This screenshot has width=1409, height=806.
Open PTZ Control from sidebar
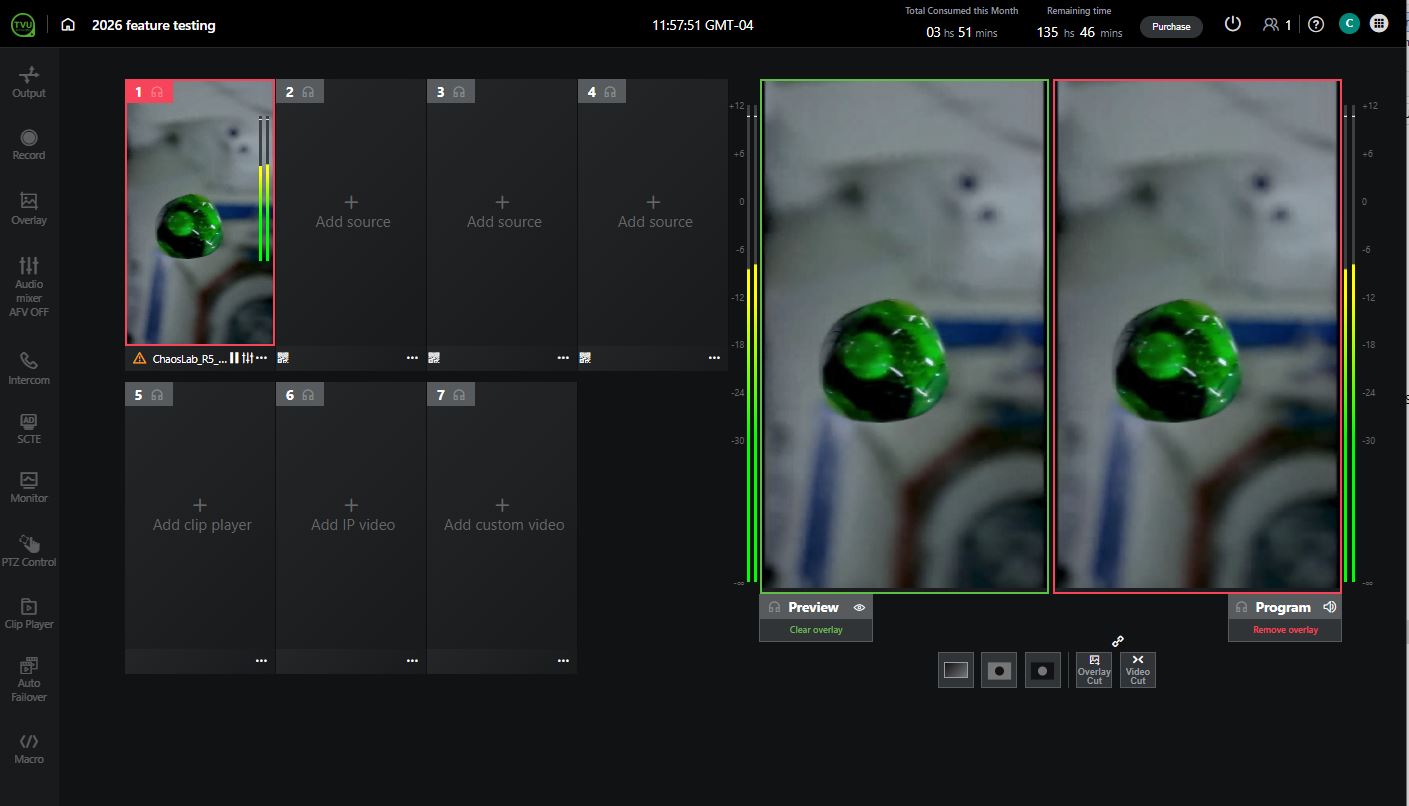click(x=29, y=551)
